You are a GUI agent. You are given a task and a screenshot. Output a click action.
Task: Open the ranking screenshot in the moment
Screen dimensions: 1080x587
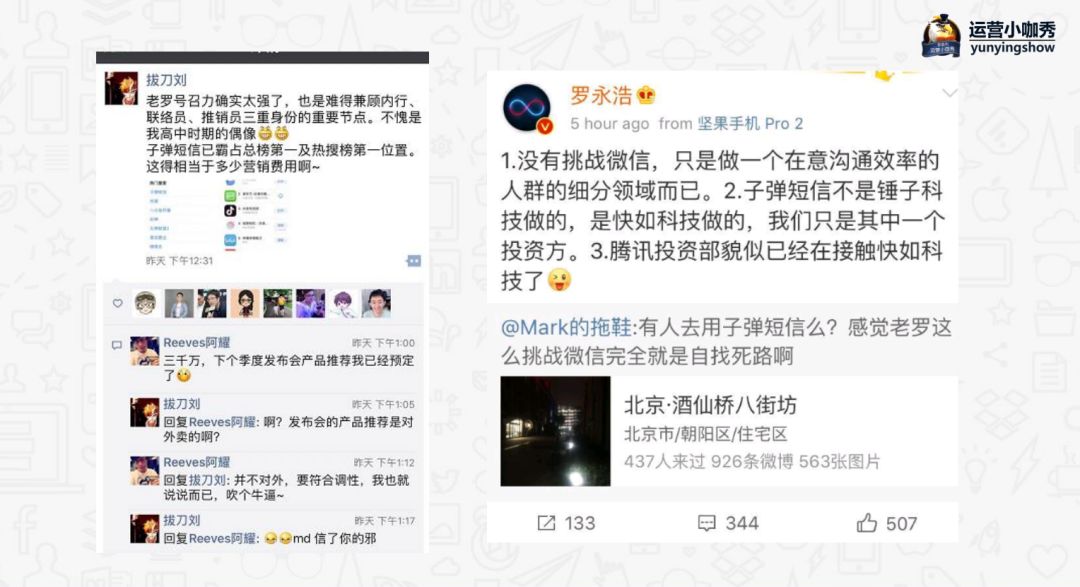[x=218, y=214]
